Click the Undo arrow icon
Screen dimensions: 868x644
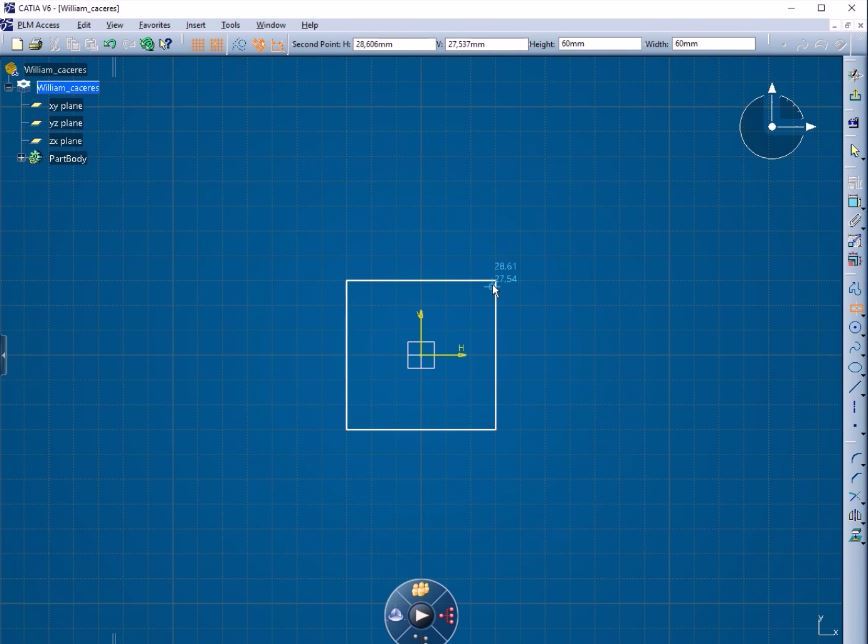click(110, 44)
